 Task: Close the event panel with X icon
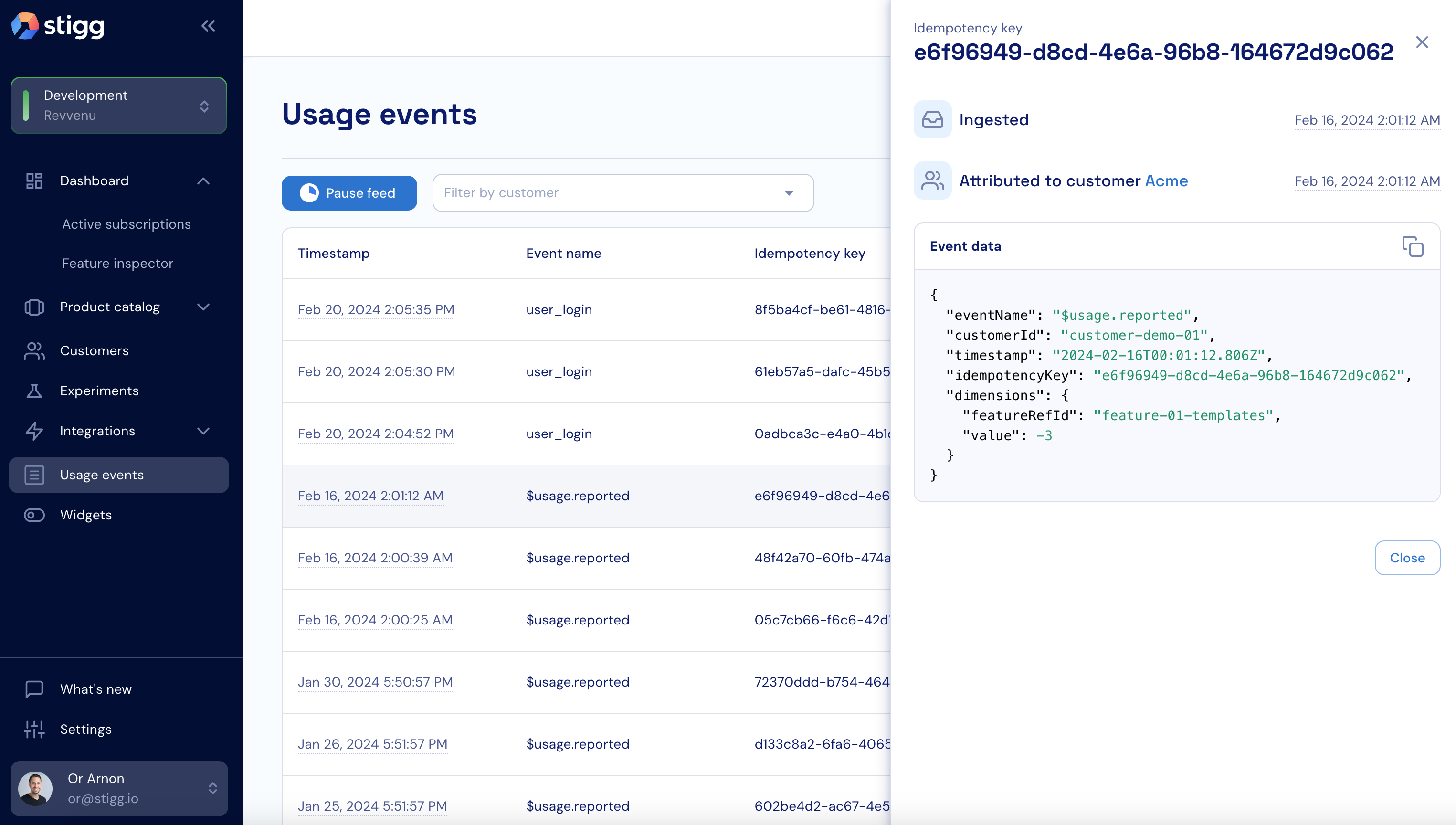pos(1422,42)
